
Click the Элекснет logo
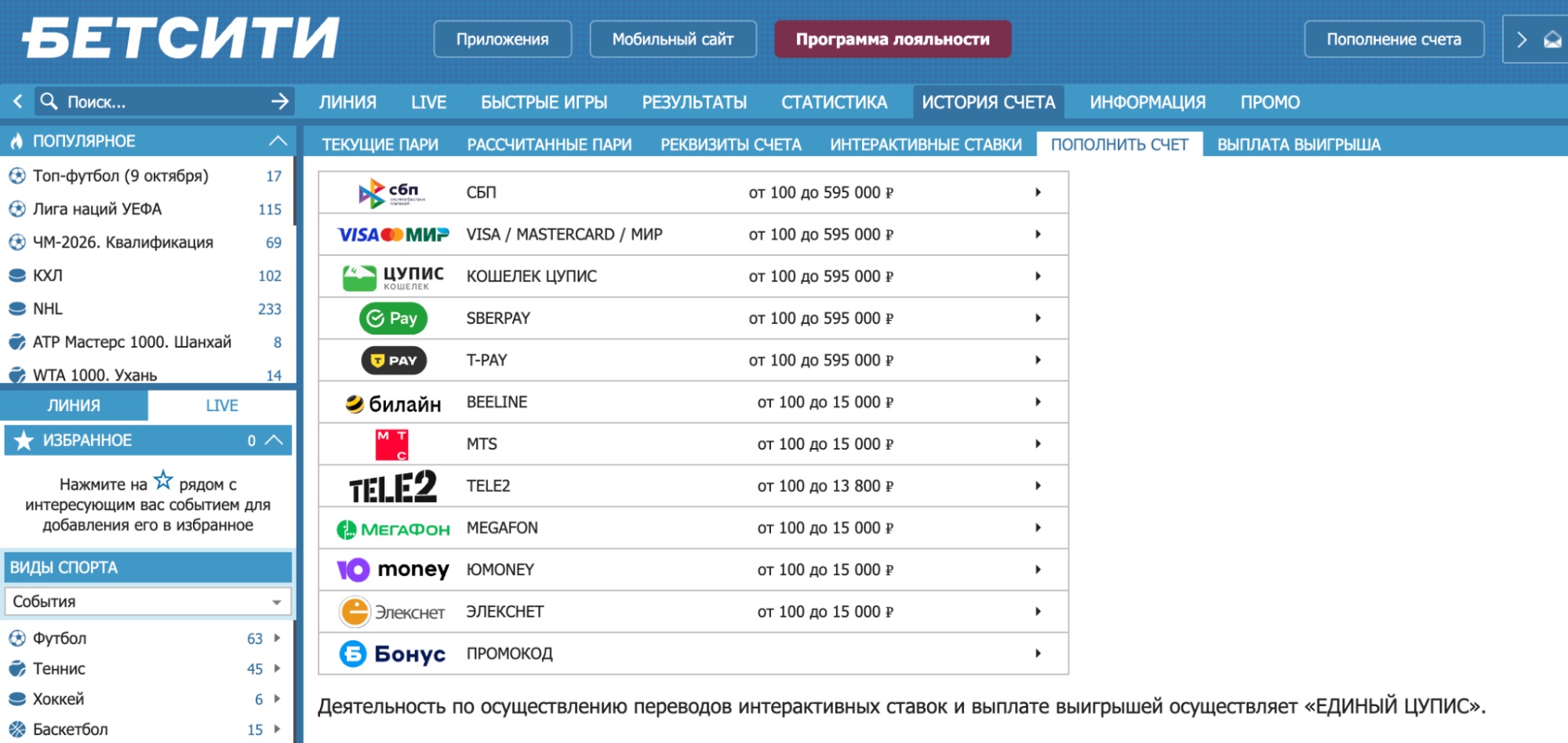[392, 612]
